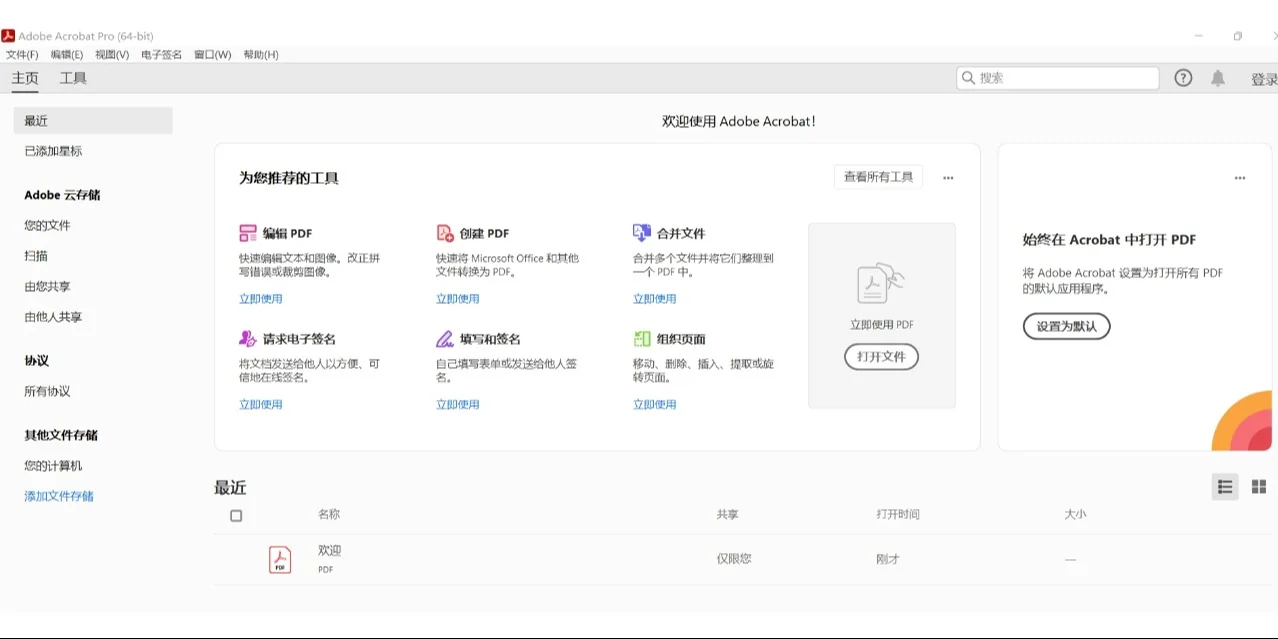Switch to the 工具 tab

(73, 77)
